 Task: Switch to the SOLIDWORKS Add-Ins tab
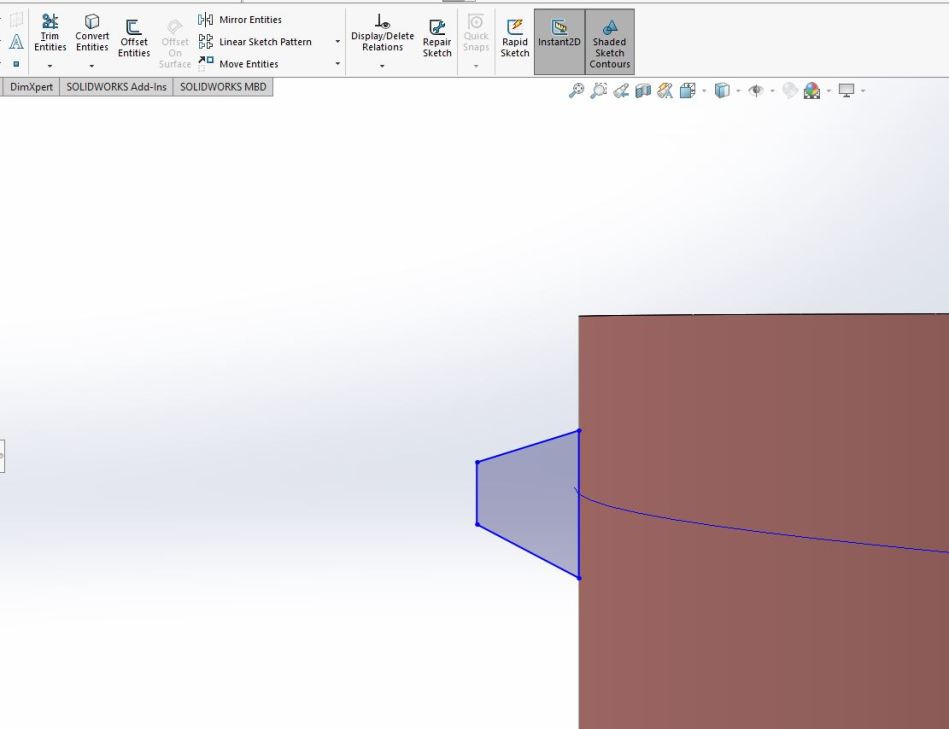[x=116, y=87]
